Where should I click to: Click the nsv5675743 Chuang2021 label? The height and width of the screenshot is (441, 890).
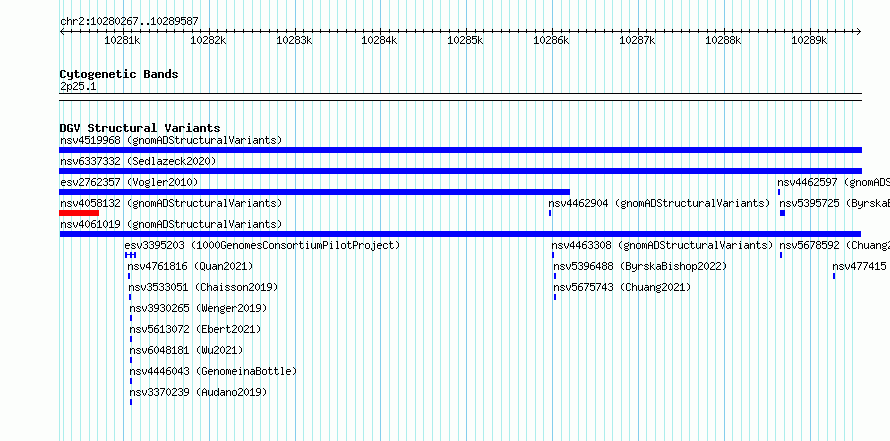[622, 287]
